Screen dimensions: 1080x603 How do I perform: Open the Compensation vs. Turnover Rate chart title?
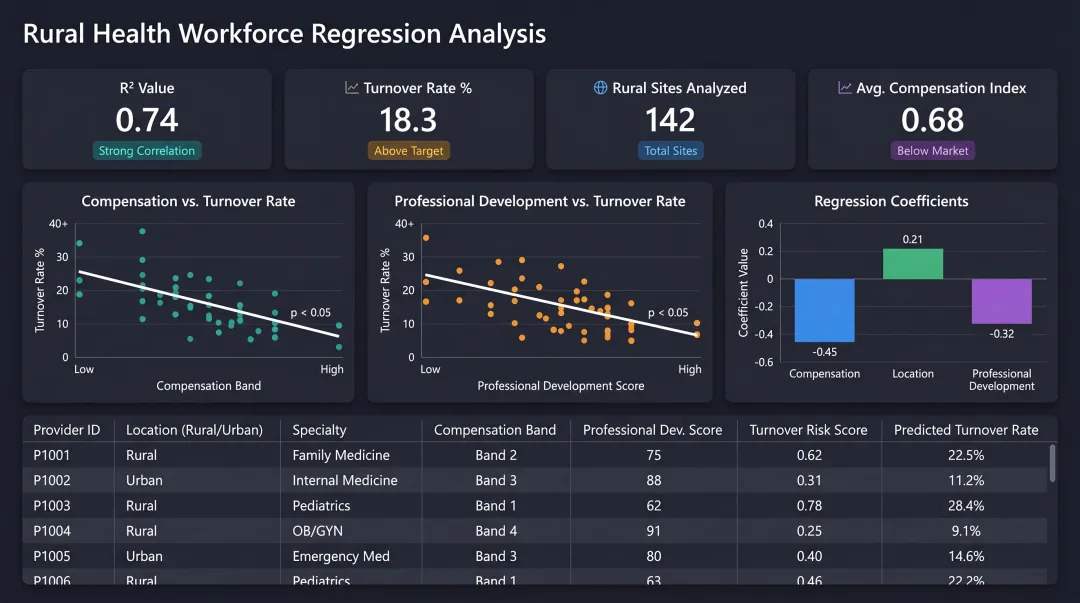(189, 201)
